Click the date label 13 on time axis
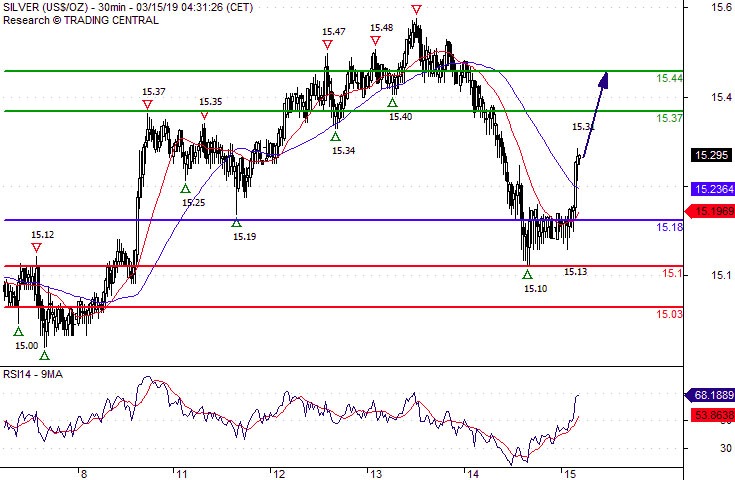 373,474
